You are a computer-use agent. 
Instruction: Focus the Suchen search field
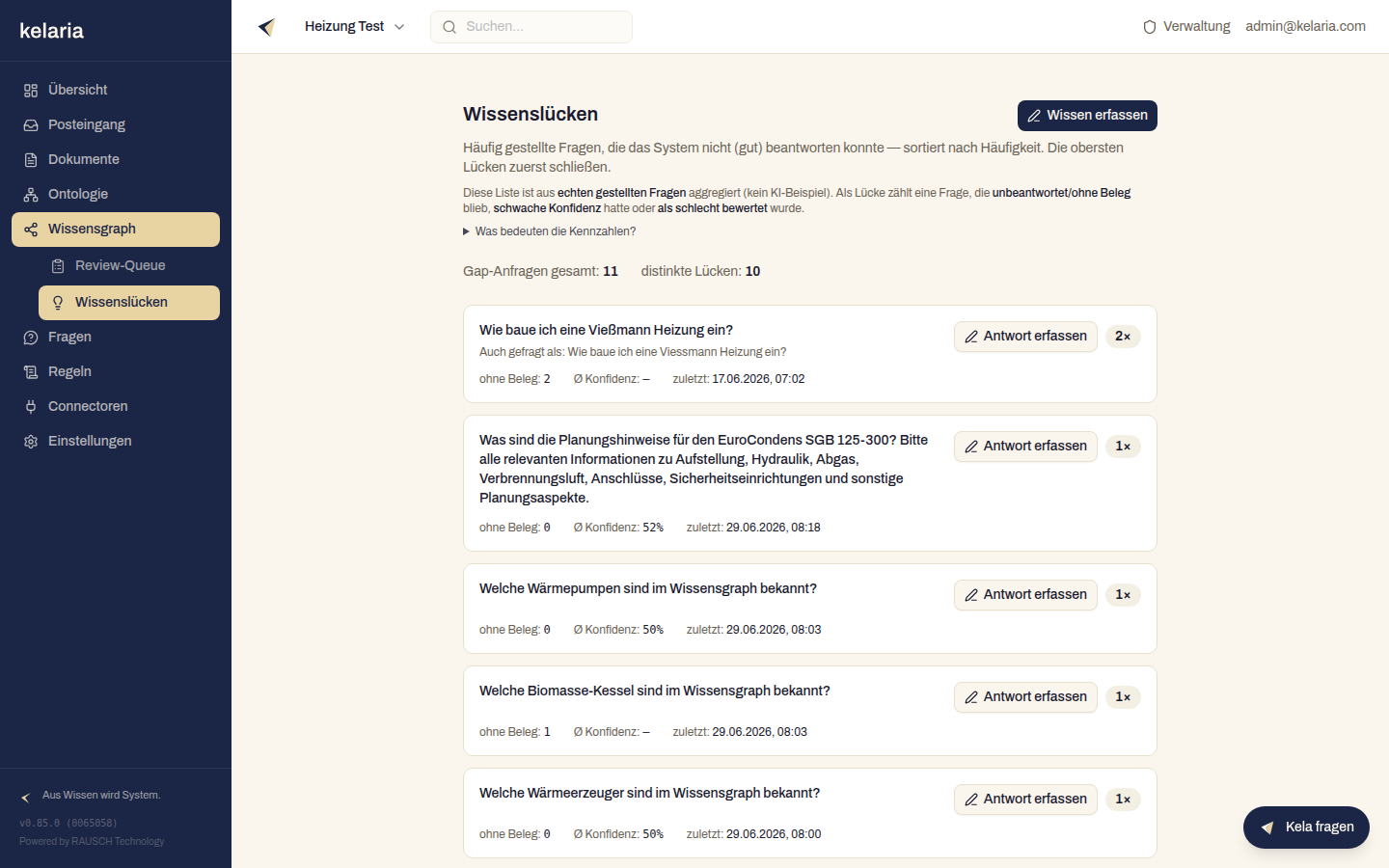tap(531, 27)
